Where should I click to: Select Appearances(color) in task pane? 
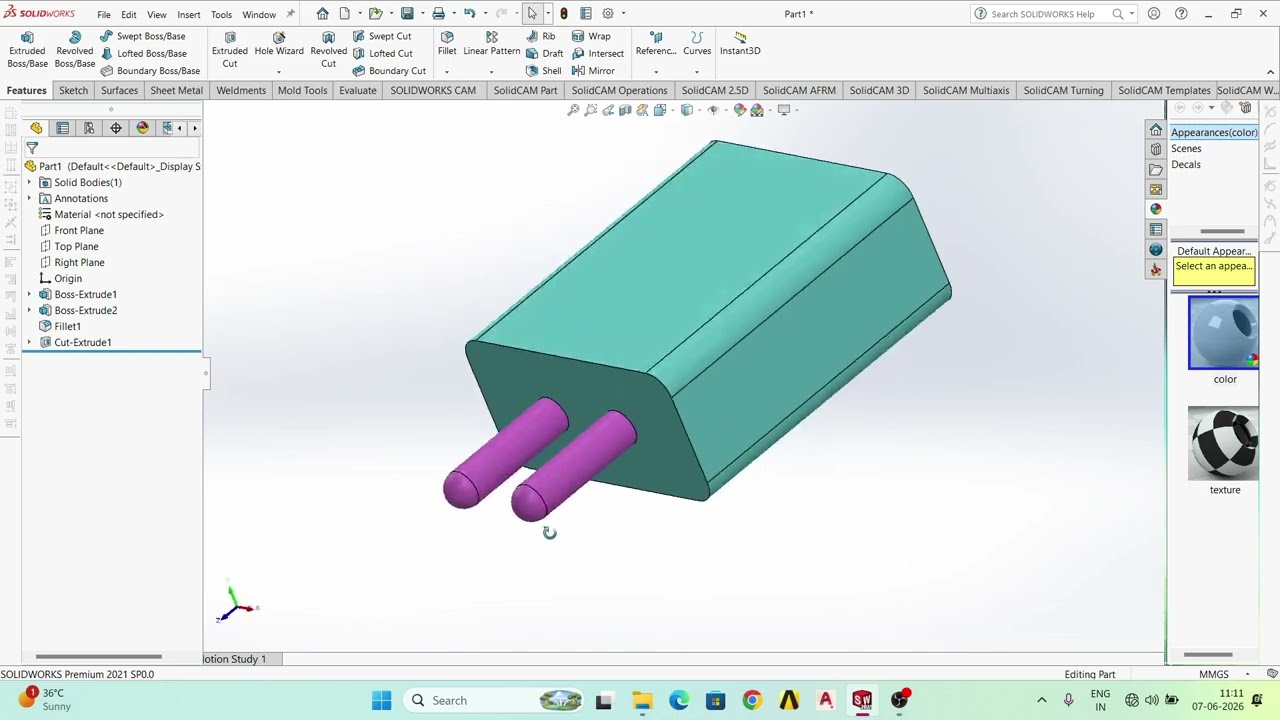[x=1214, y=132]
